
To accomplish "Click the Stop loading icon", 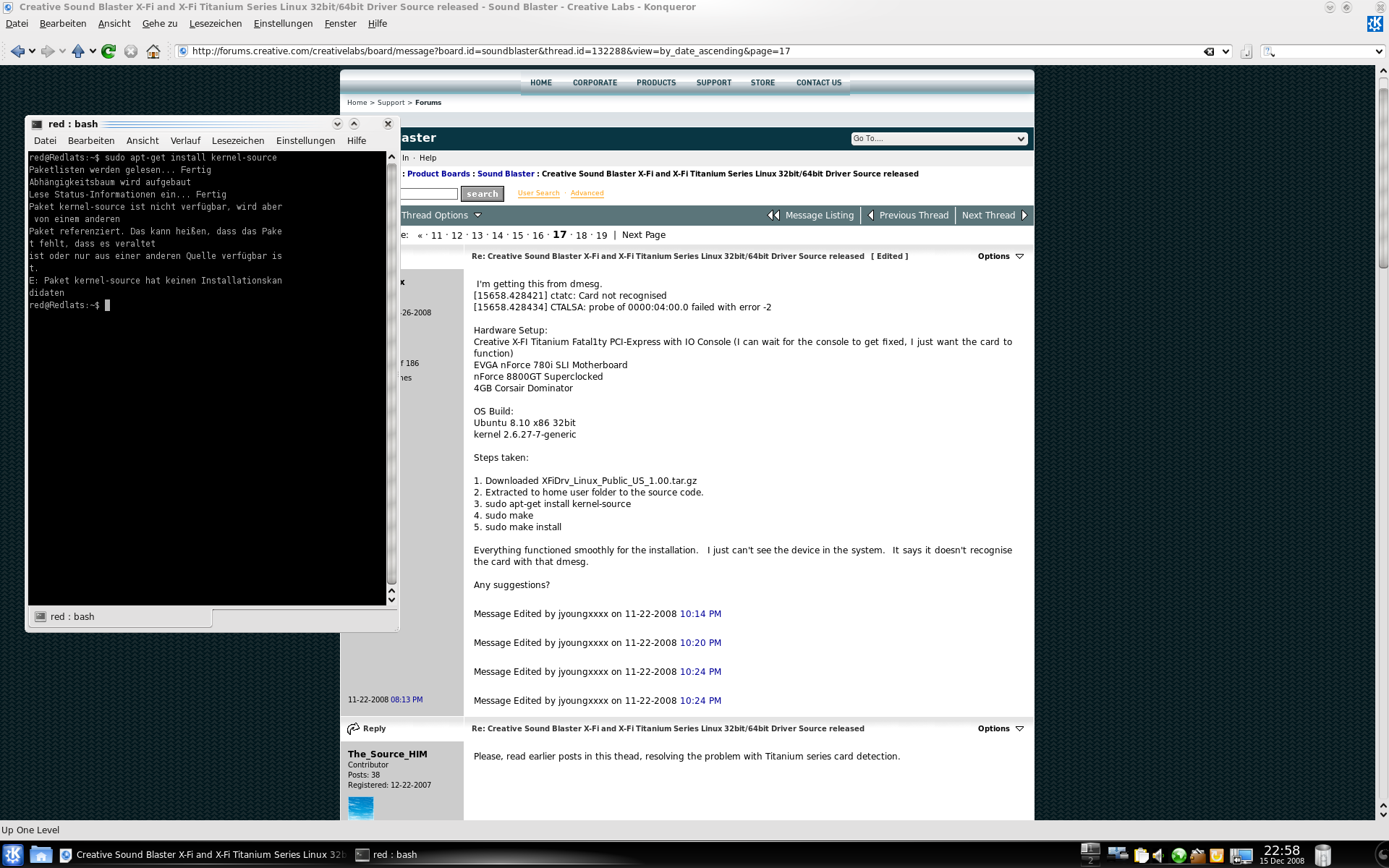I will point(131,51).
